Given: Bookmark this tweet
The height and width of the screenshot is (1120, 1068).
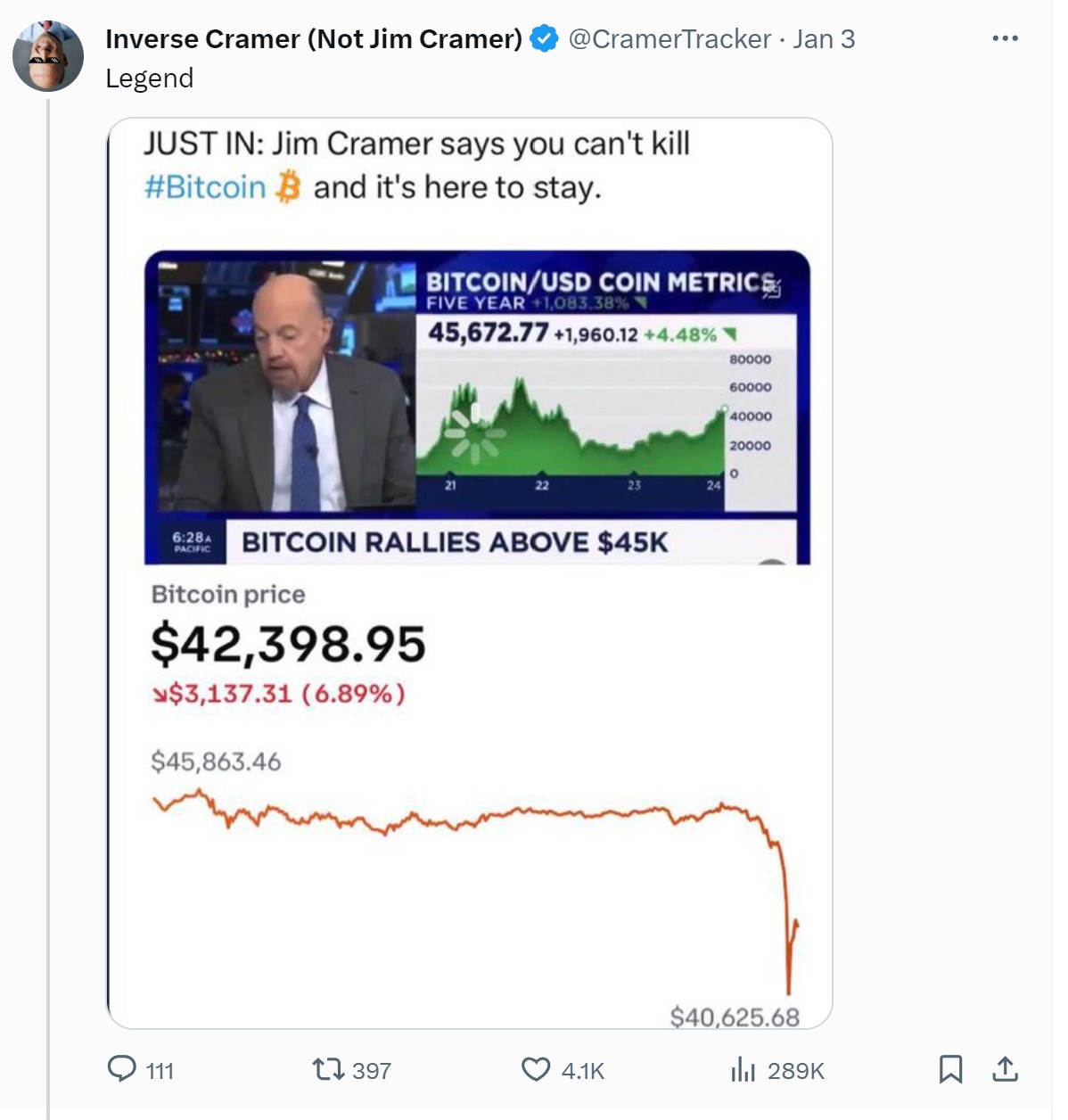Looking at the screenshot, I should [x=950, y=1069].
